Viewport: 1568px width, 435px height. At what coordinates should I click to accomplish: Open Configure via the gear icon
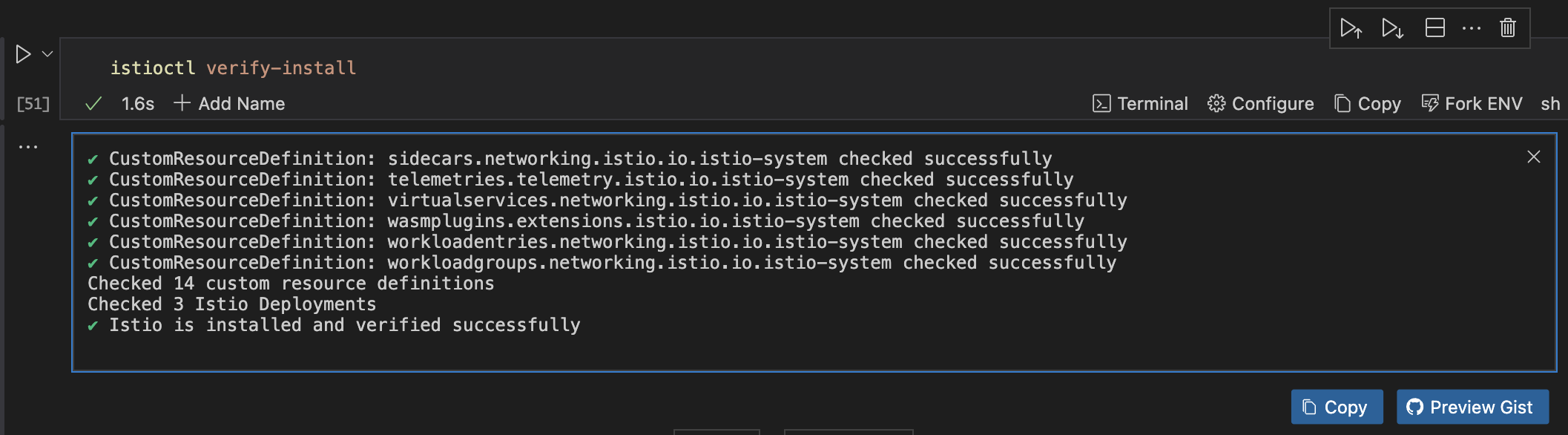(1259, 103)
